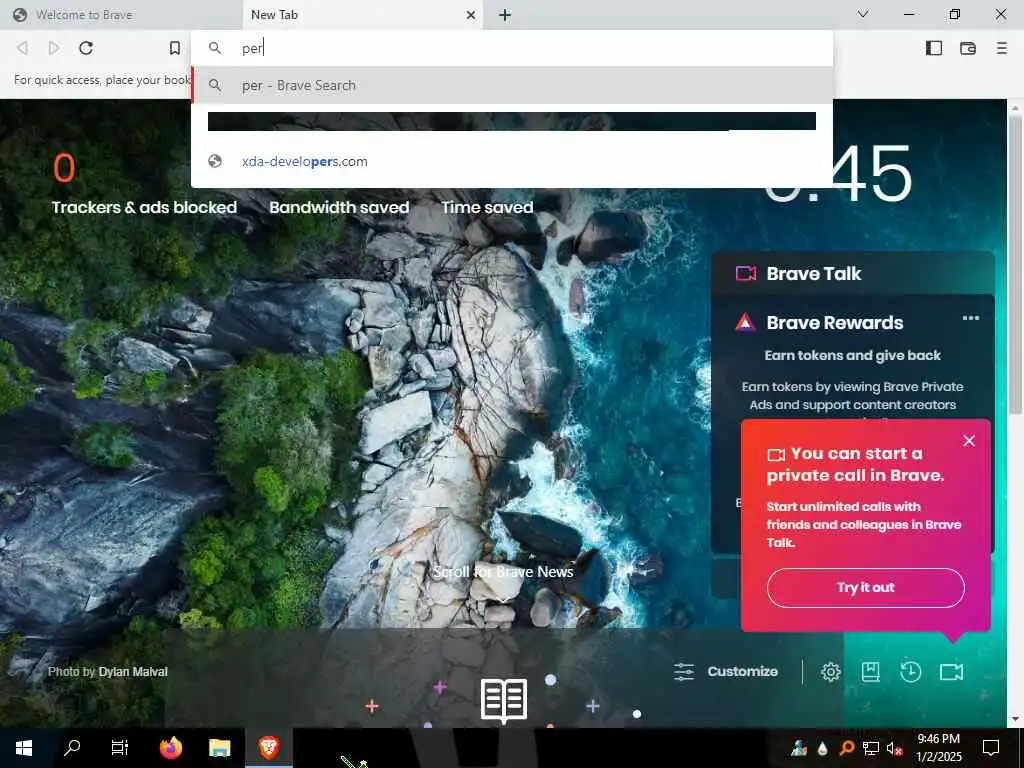This screenshot has width=1024, height=768.
Task: Open the Brave Wallet icon
Action: (x=968, y=48)
